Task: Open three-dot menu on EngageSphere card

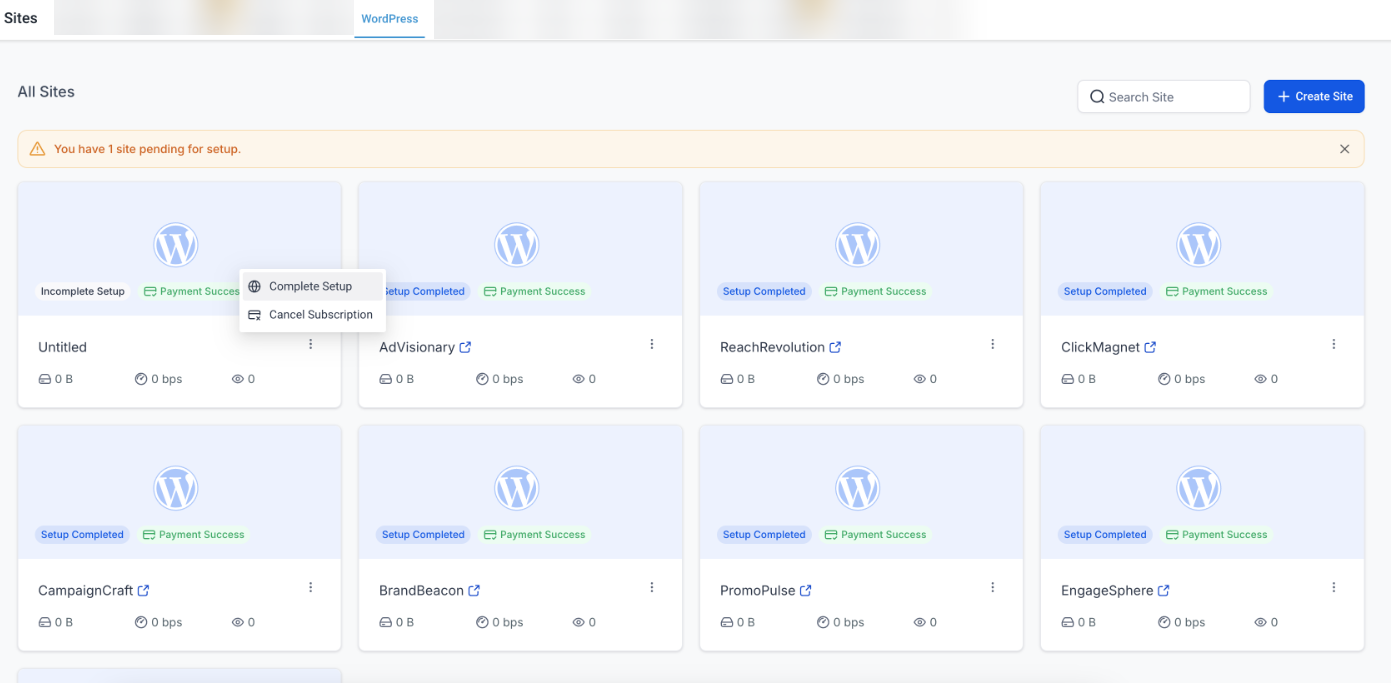Action: [1334, 587]
